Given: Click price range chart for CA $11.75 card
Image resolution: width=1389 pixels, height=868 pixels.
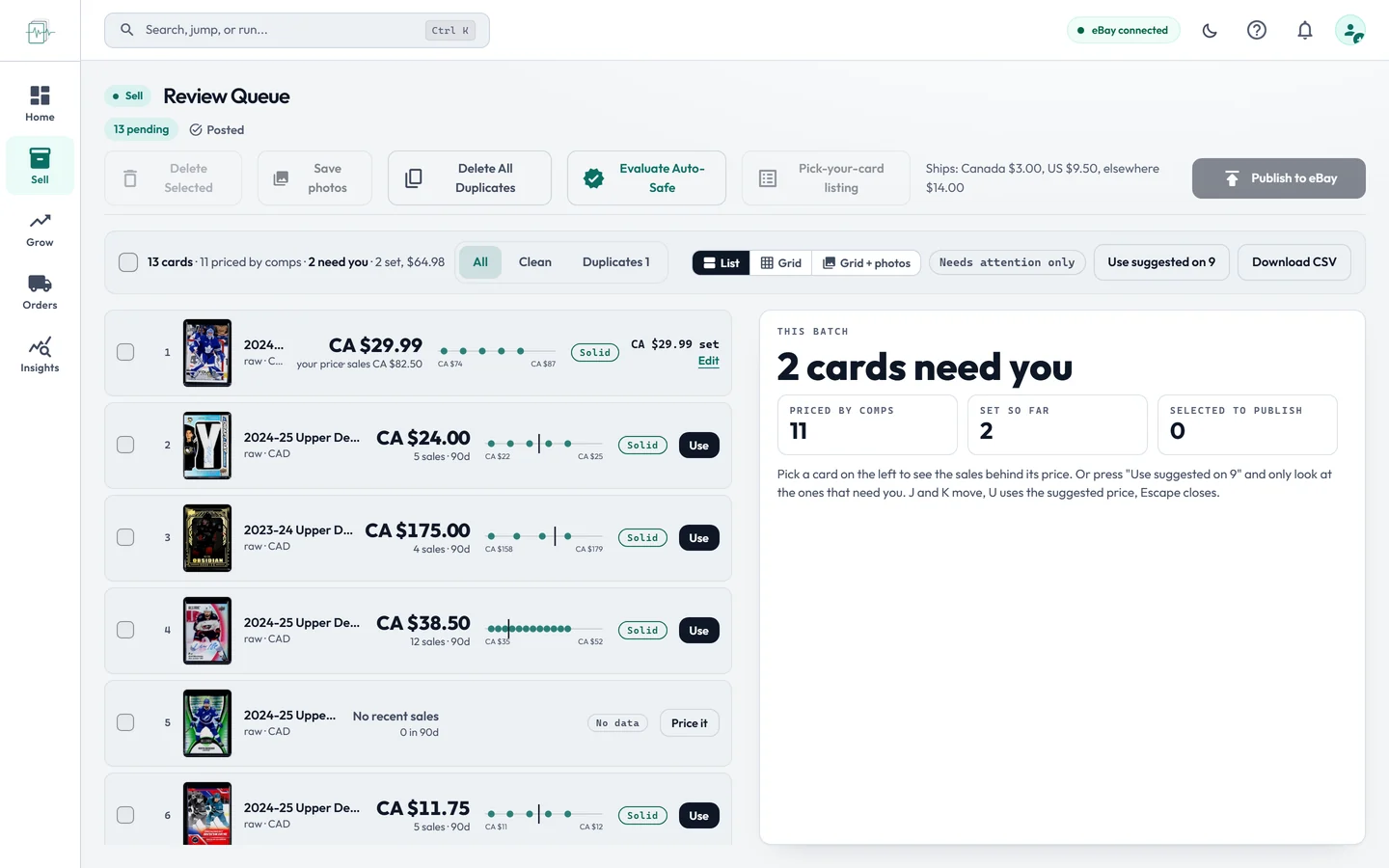Looking at the screenshot, I should click(545, 819).
